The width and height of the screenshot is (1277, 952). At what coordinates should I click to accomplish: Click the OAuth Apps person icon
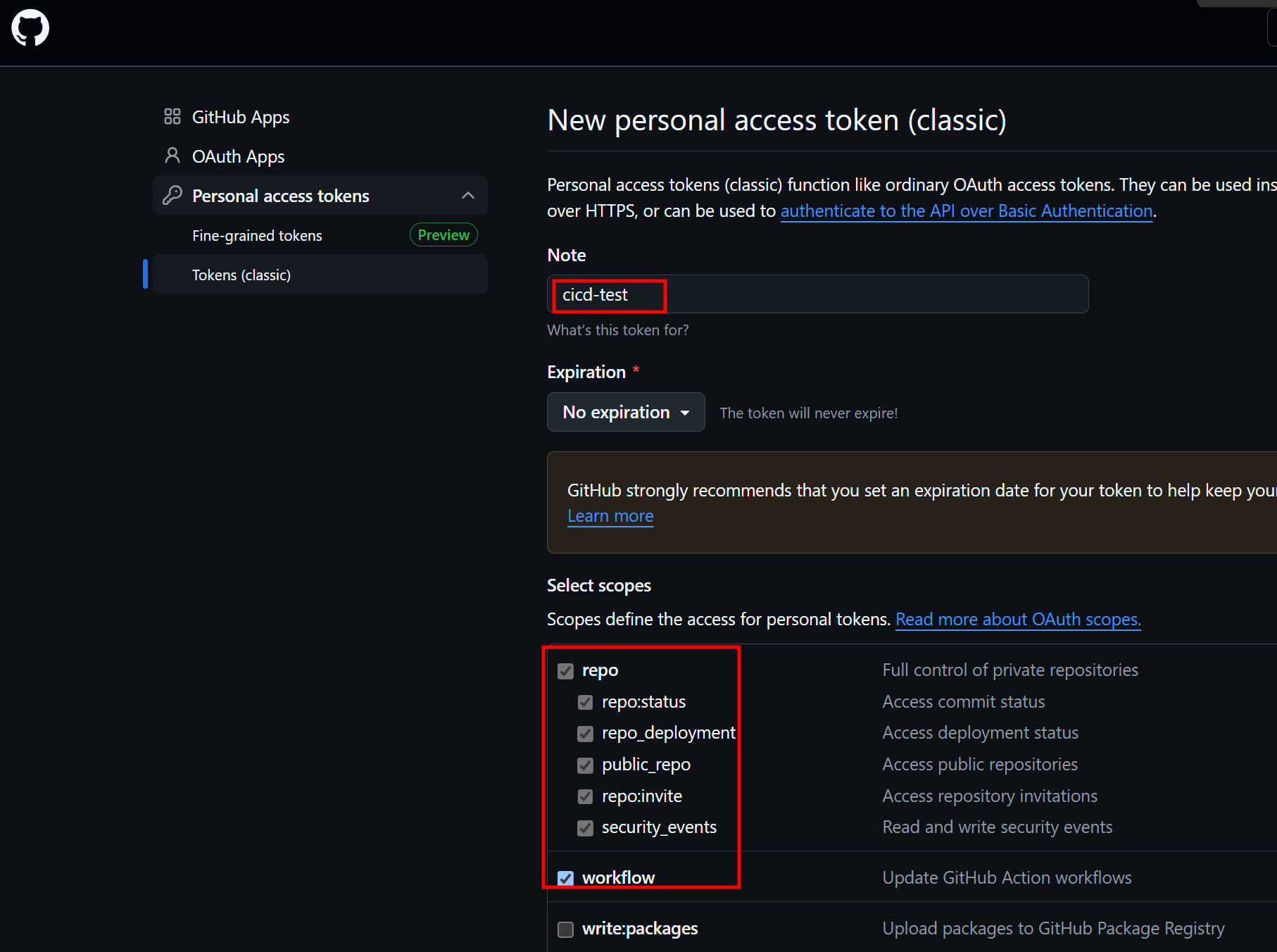point(172,155)
